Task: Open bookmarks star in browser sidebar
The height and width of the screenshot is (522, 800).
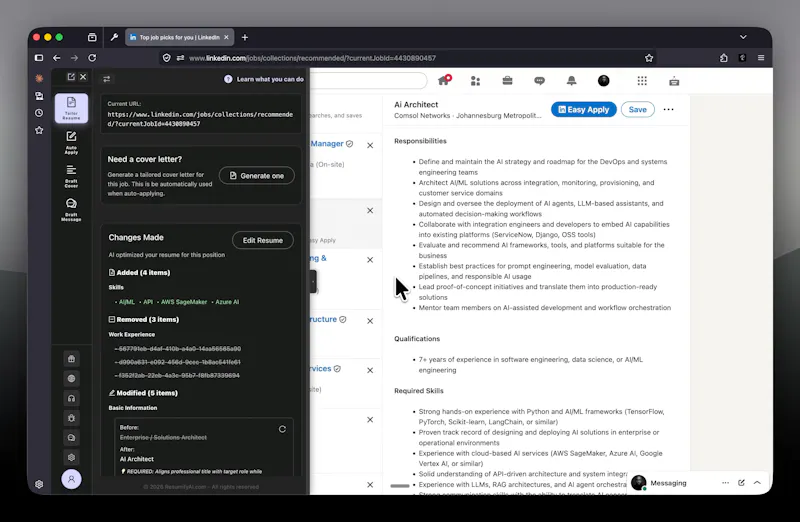Action: [39, 130]
